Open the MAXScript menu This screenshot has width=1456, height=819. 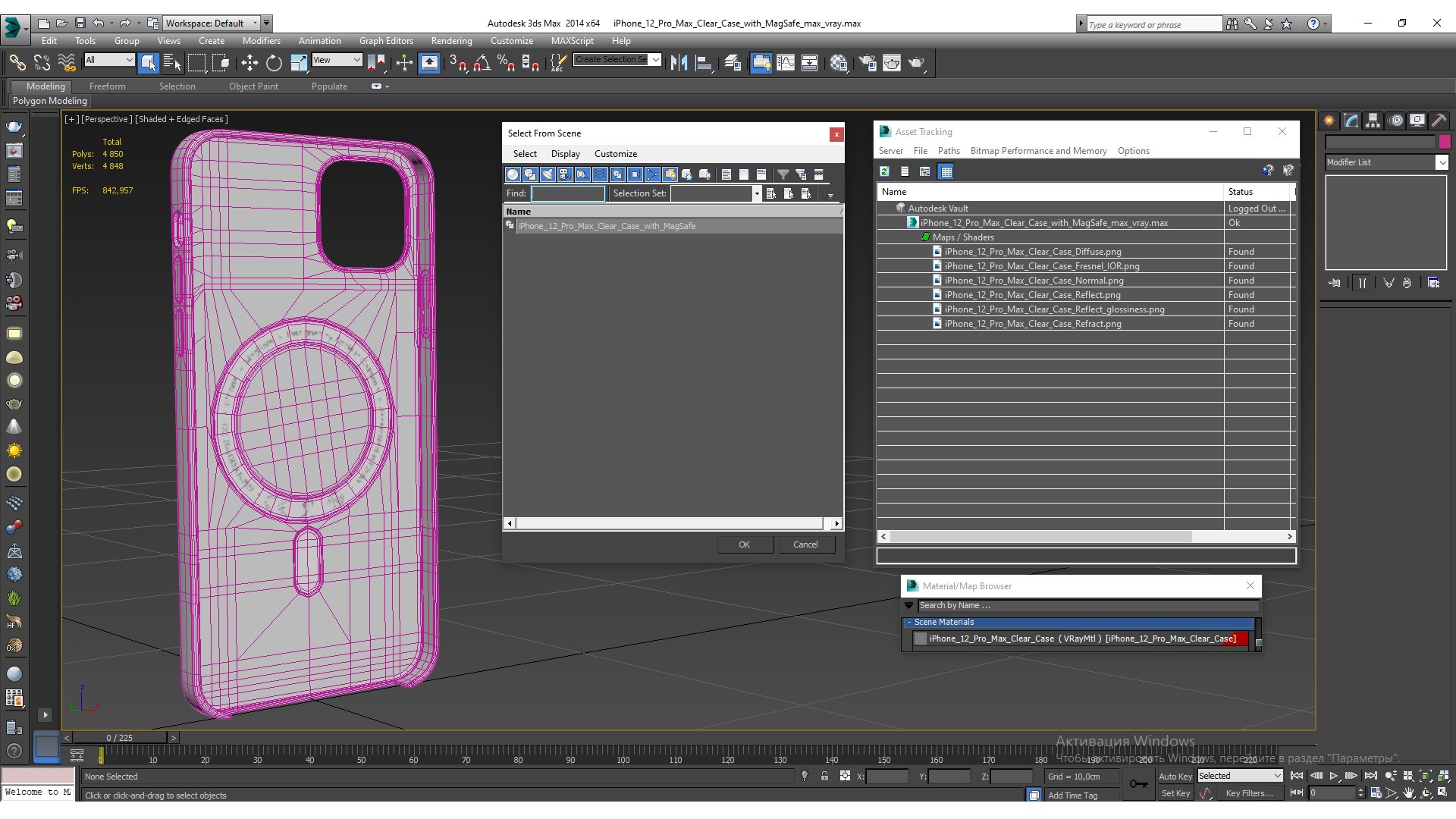pyautogui.click(x=572, y=41)
